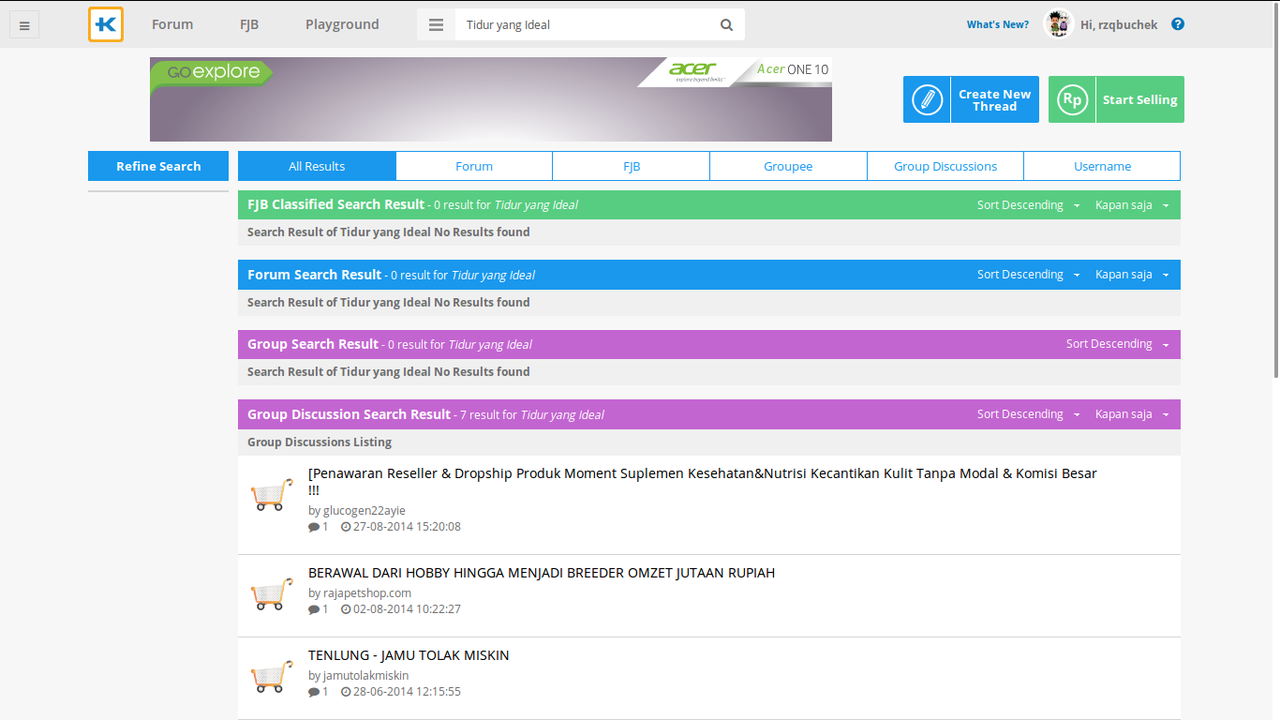The image size is (1280, 720).
Task: Open the hamburger sidebar menu icon
Action: (25, 26)
